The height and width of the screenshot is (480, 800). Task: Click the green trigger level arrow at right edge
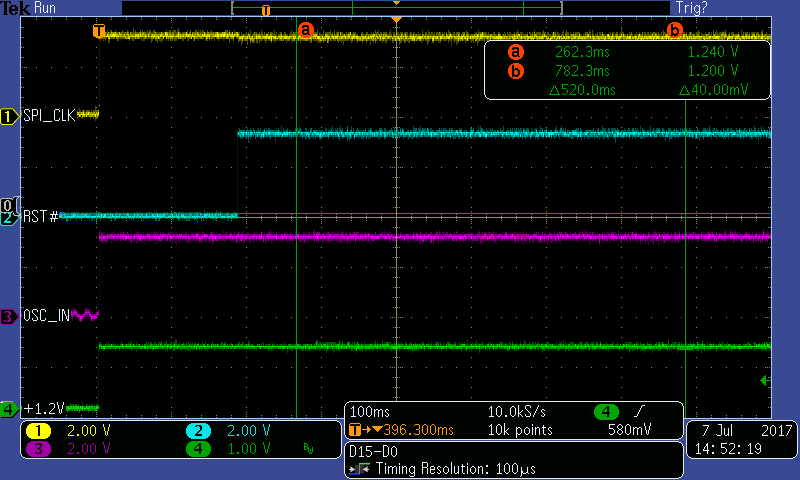(x=765, y=380)
